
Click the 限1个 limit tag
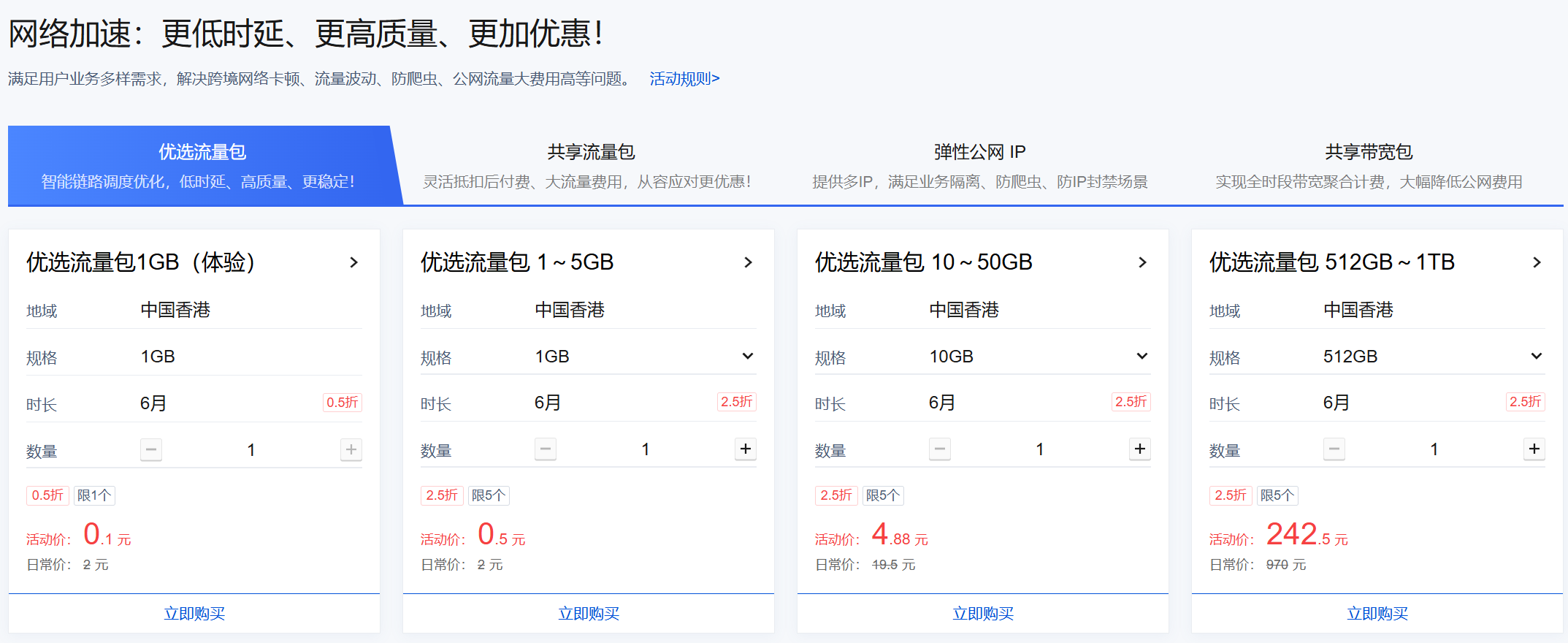click(94, 495)
